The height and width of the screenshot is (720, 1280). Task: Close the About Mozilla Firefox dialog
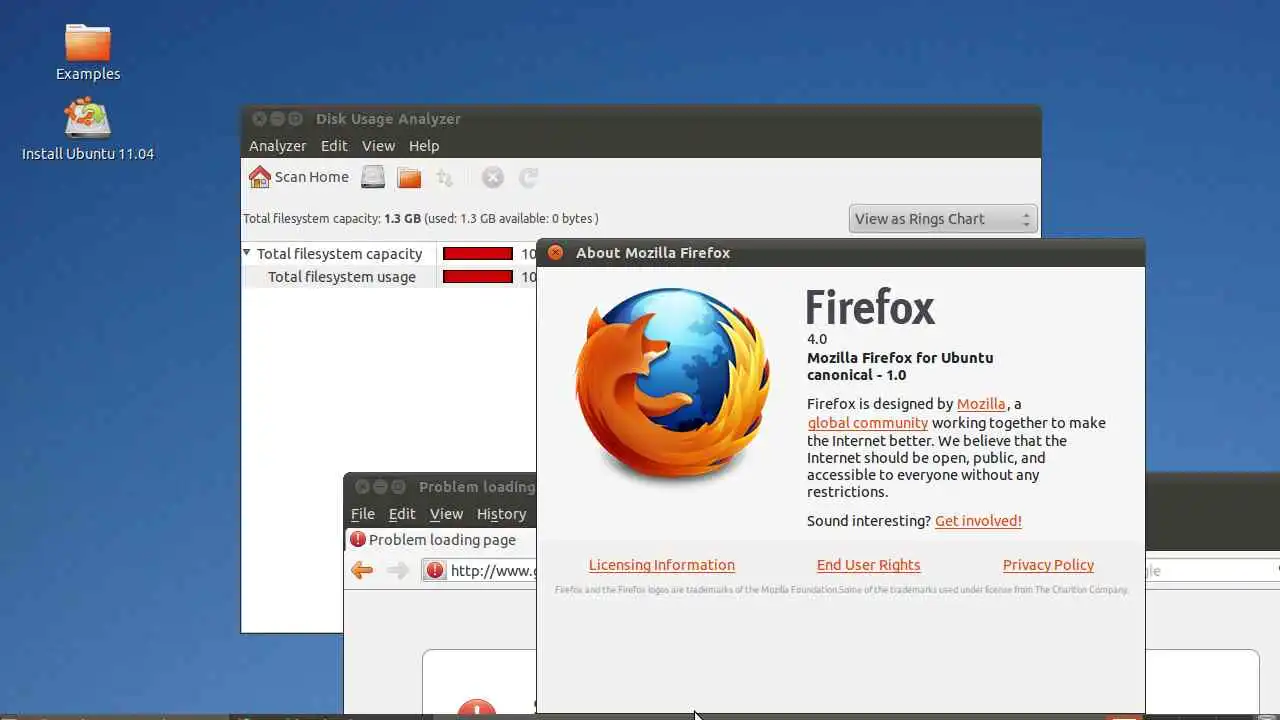pyautogui.click(x=556, y=253)
